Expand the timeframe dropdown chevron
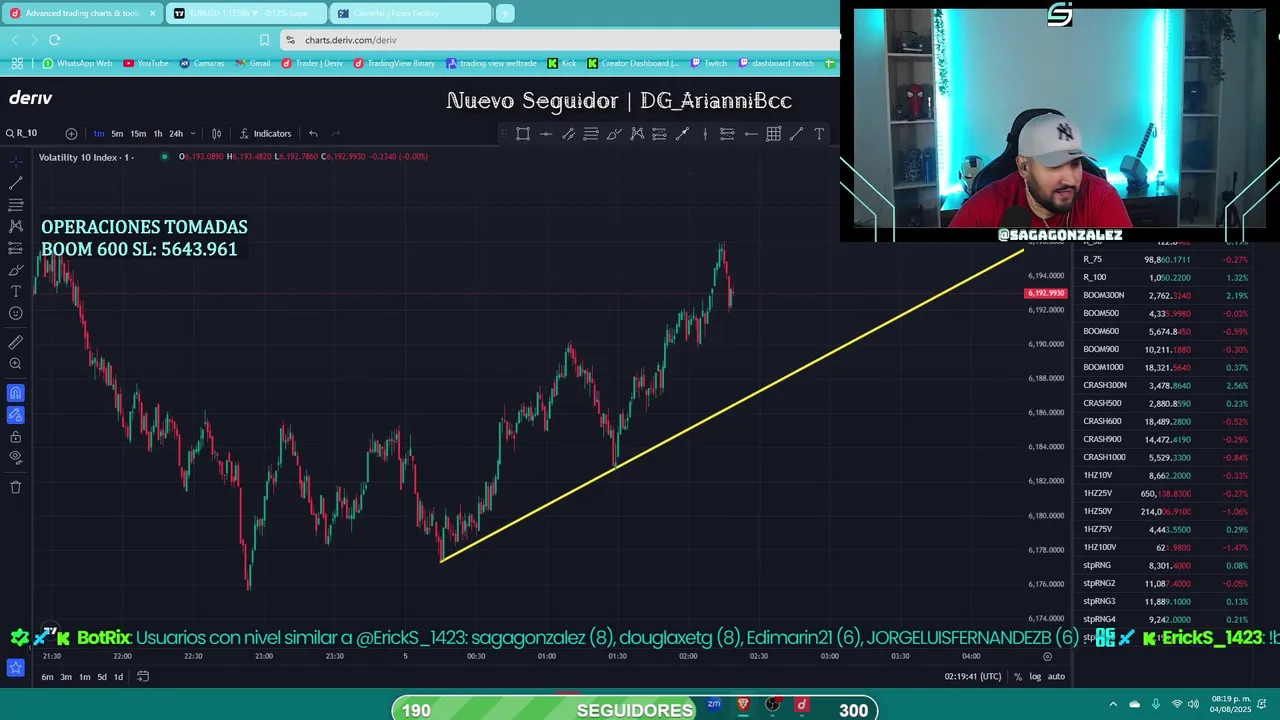This screenshot has width=1280, height=720. (192, 134)
